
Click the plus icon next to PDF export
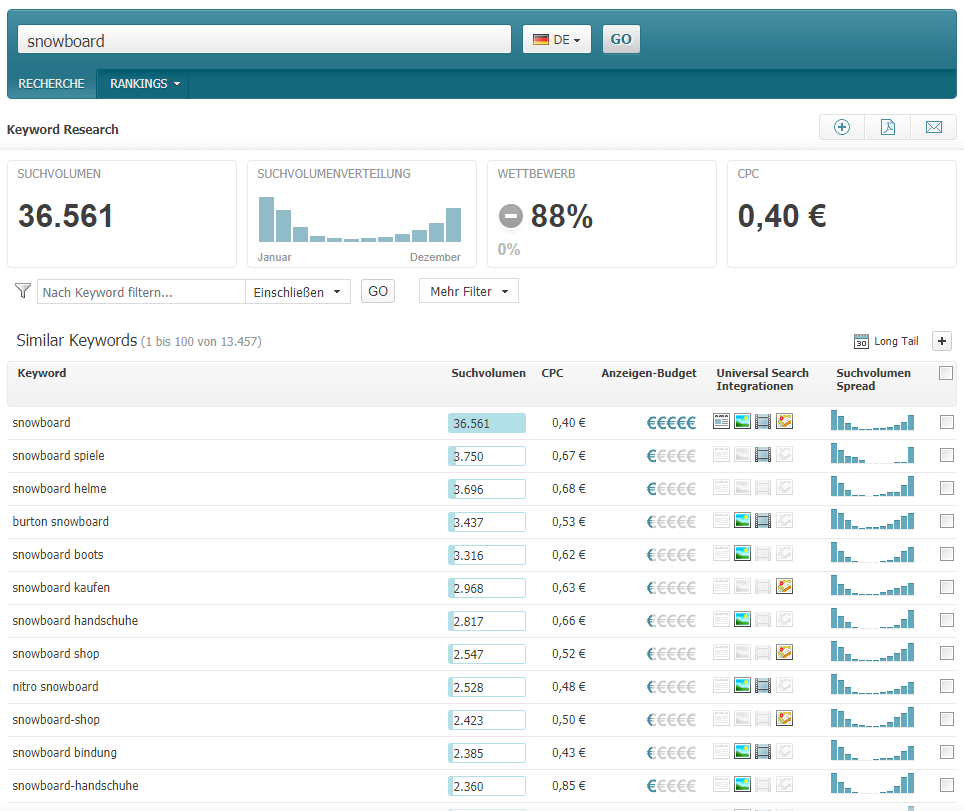tap(842, 127)
